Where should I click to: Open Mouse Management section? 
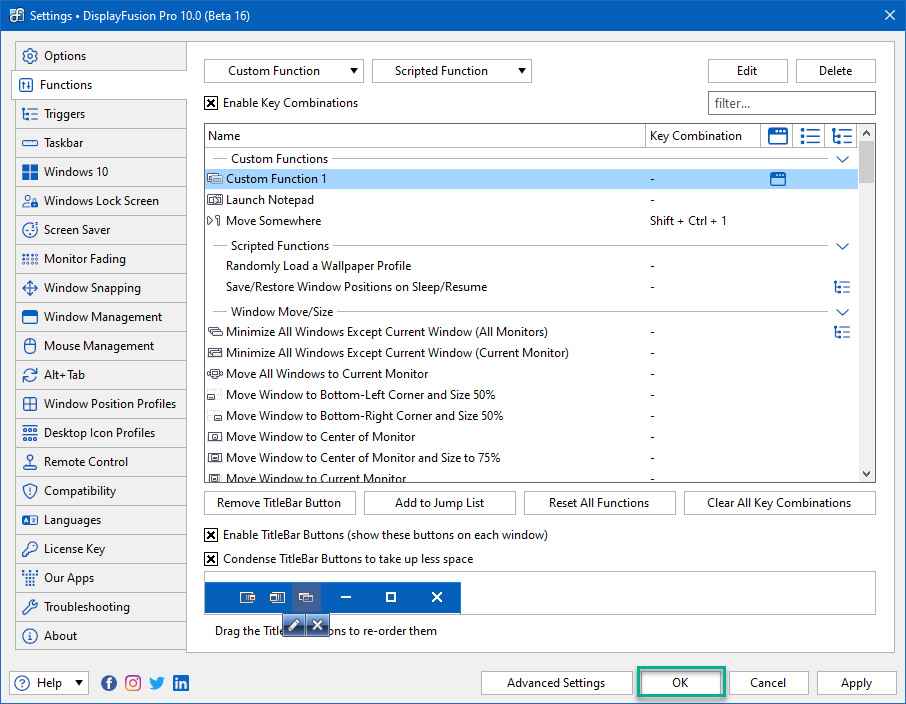click(x=101, y=346)
